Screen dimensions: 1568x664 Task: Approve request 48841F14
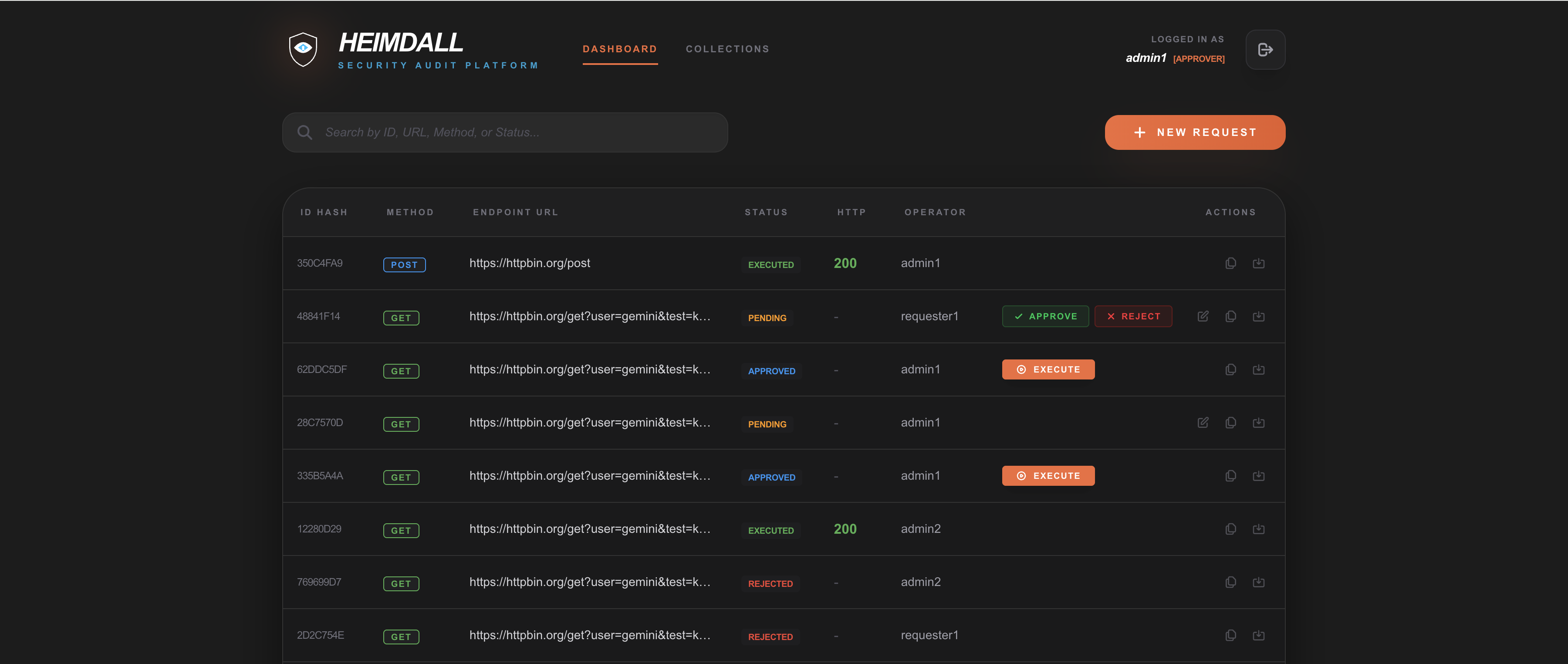pyautogui.click(x=1045, y=316)
